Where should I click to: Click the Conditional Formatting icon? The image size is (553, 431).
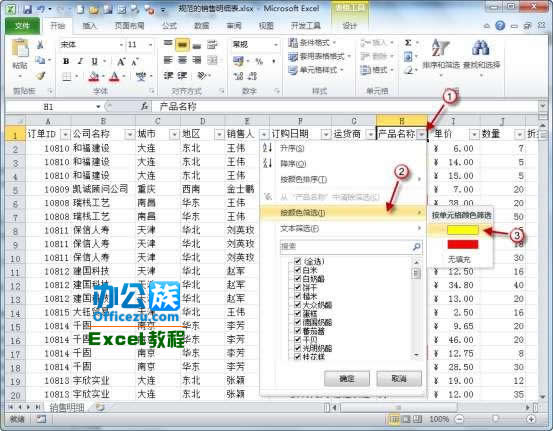(x=293, y=43)
